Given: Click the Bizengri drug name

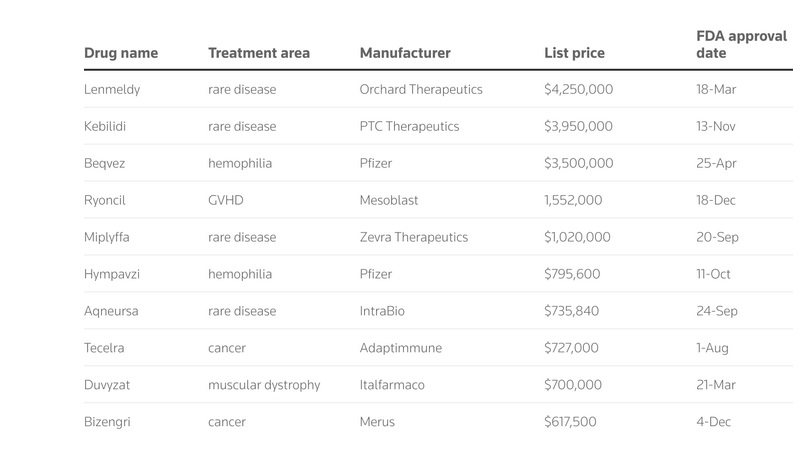Looking at the screenshot, I should click(107, 422).
